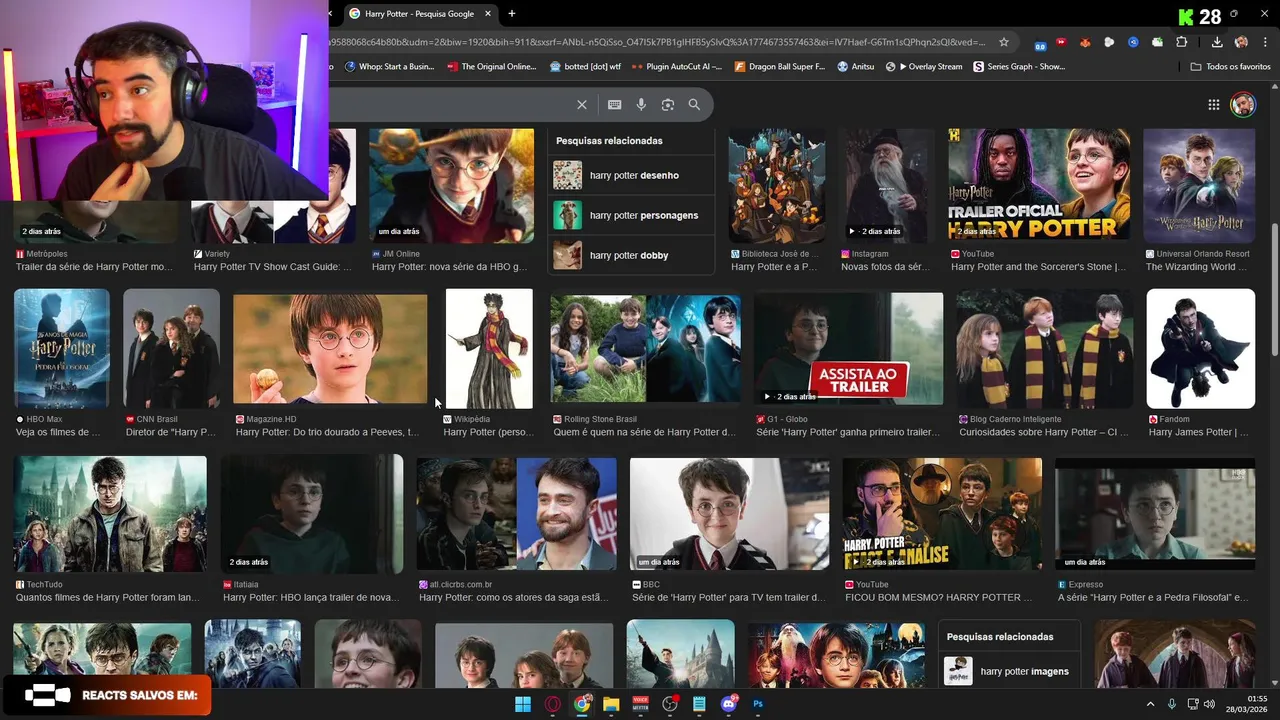This screenshot has width=1280, height=720.
Task: Open Opera GX from the taskbar
Action: tap(552, 704)
